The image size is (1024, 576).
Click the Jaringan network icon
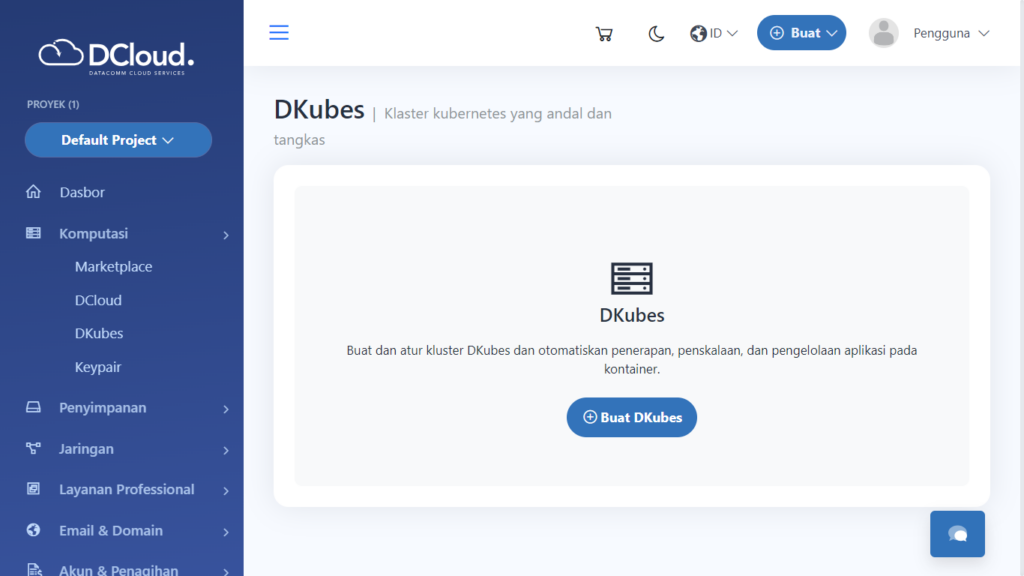coord(33,448)
